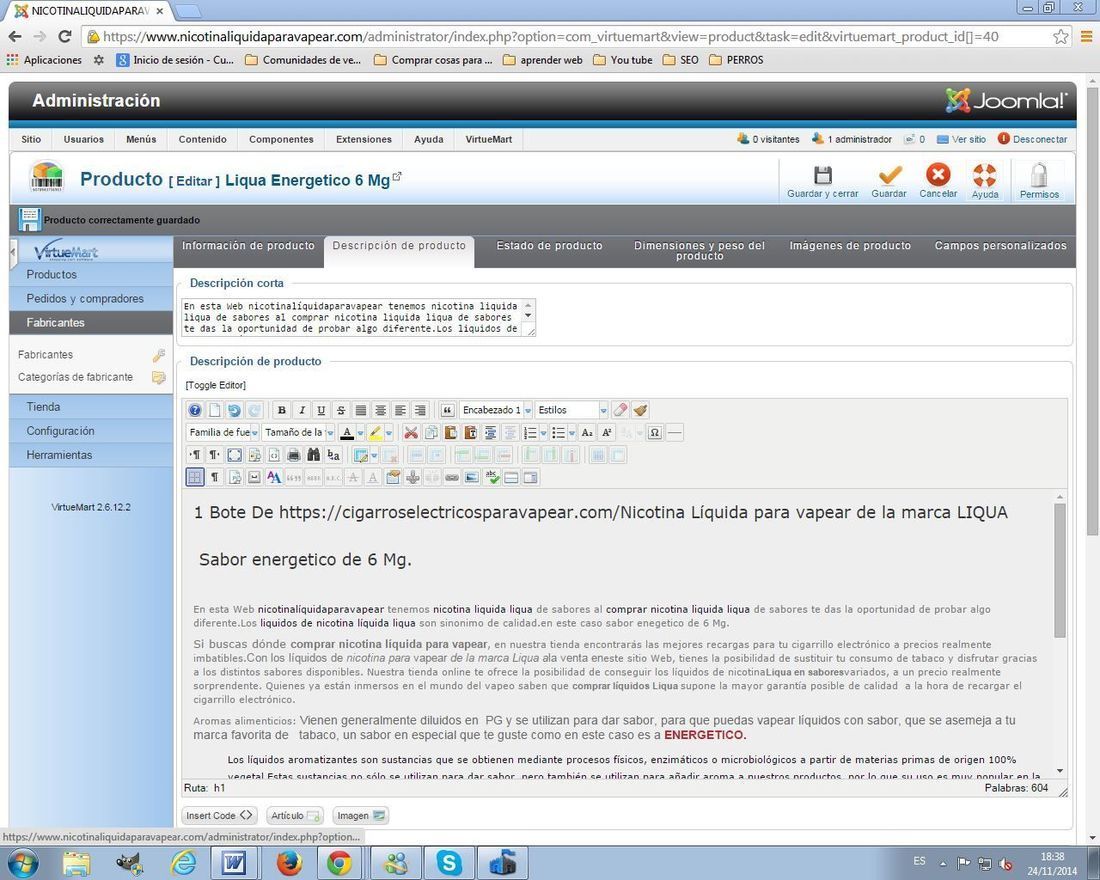Open search with the binoculars icon
The width and height of the screenshot is (1100, 880).
click(314, 455)
